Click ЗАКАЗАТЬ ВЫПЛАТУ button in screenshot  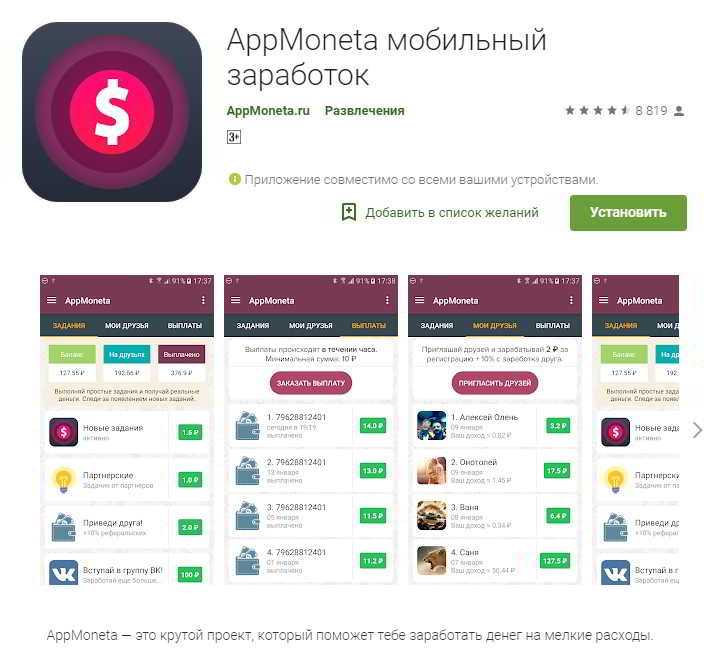click(x=311, y=383)
